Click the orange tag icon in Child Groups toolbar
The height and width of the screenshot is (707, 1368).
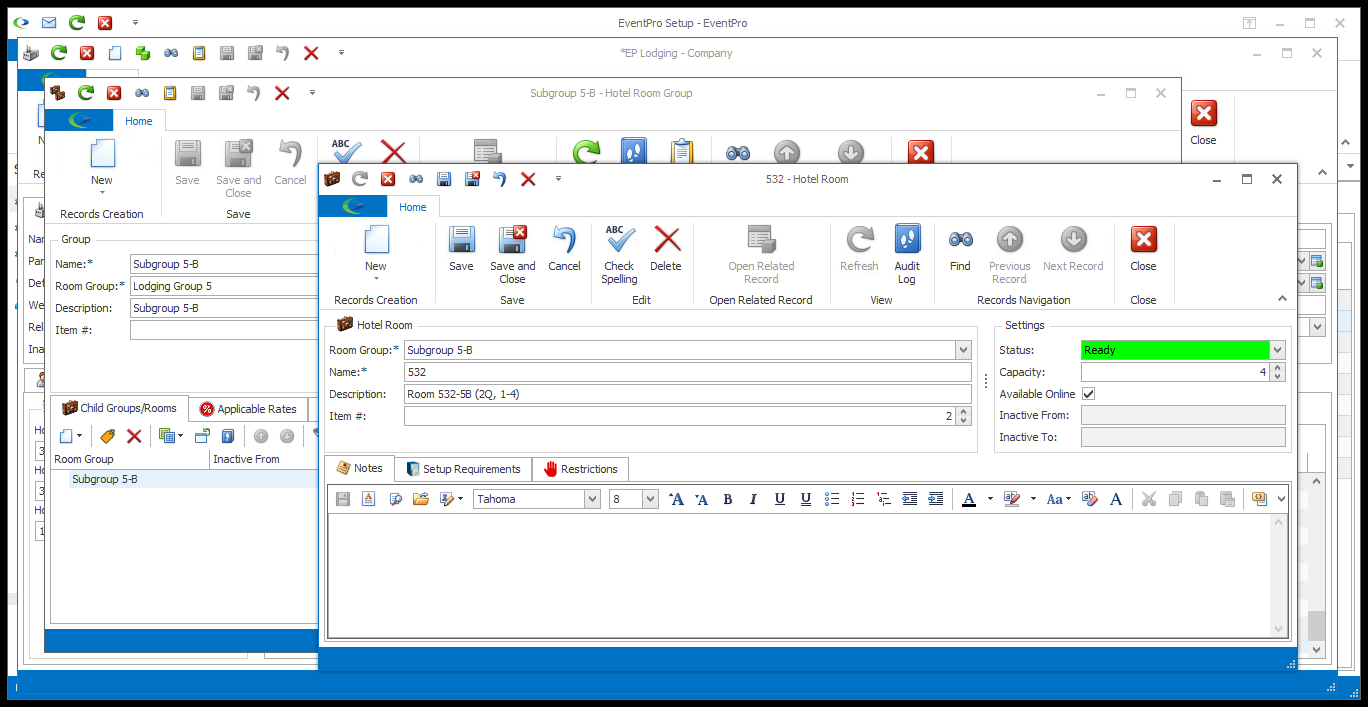[x=108, y=436]
